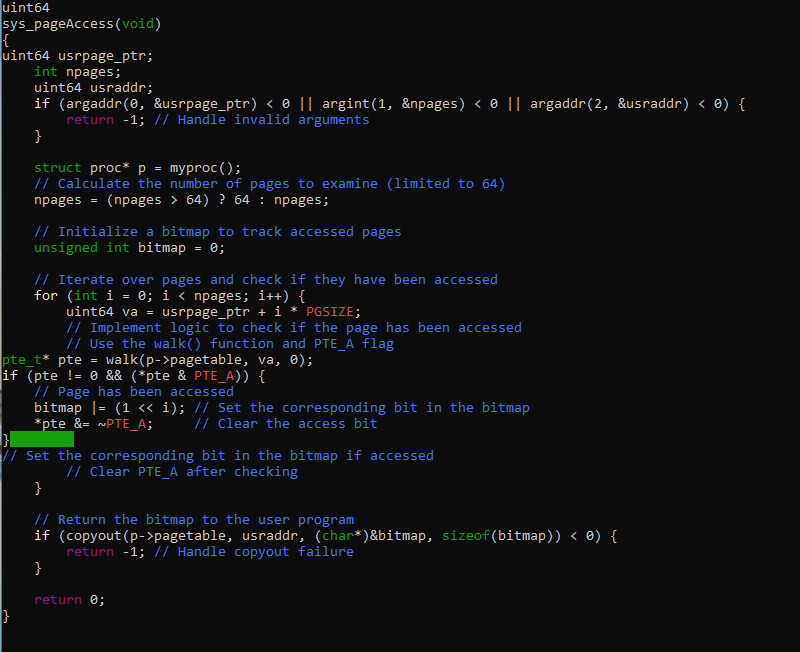
Task: Click the 'limited to 64' comment line
Action: (x=269, y=184)
